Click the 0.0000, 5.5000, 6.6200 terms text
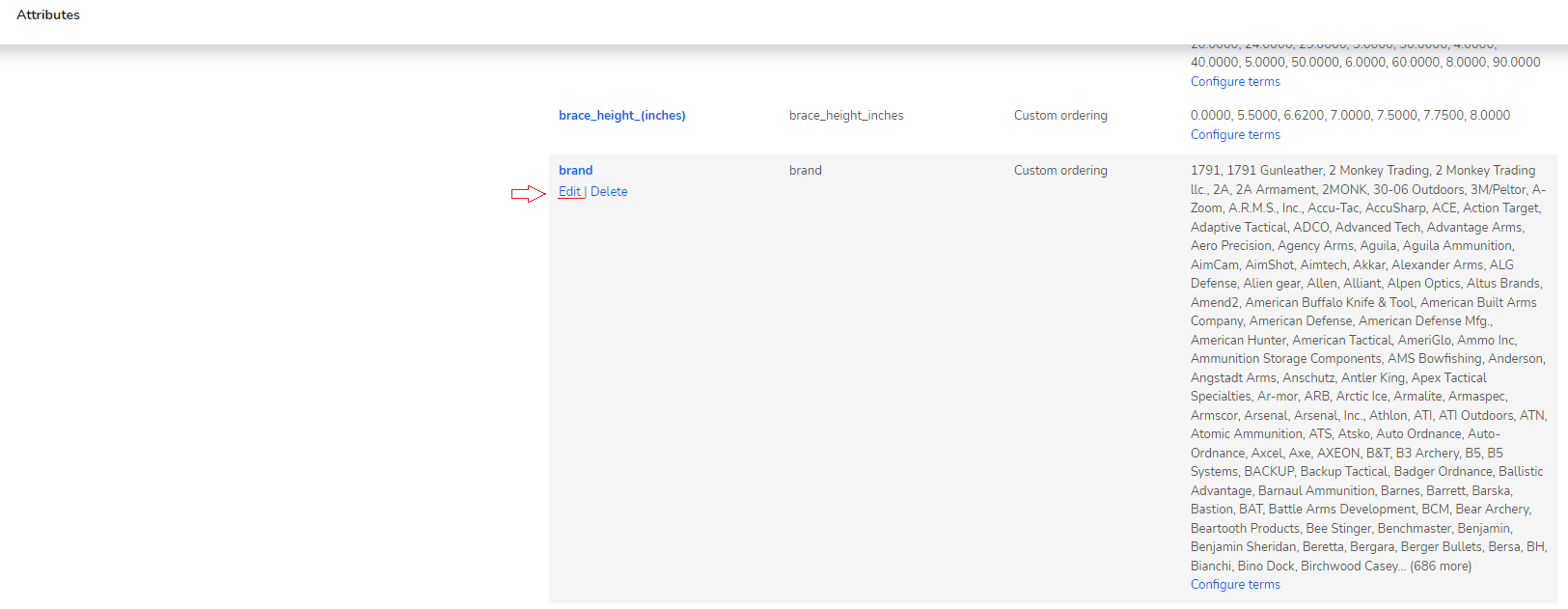Screen dimensions: 1568x609 coord(1350,116)
